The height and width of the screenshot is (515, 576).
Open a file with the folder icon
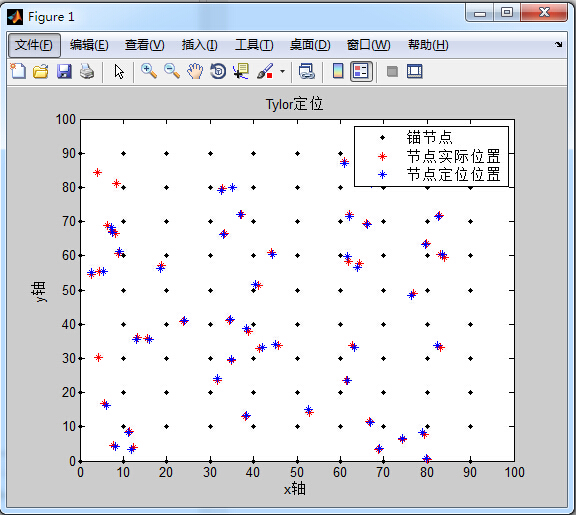pyautogui.click(x=41, y=71)
